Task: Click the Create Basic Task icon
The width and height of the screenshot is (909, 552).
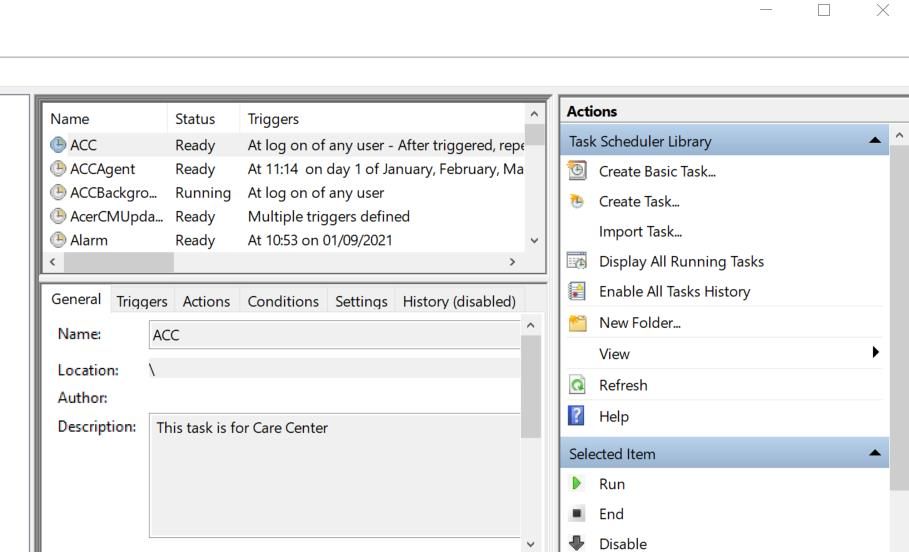Action: [577, 171]
